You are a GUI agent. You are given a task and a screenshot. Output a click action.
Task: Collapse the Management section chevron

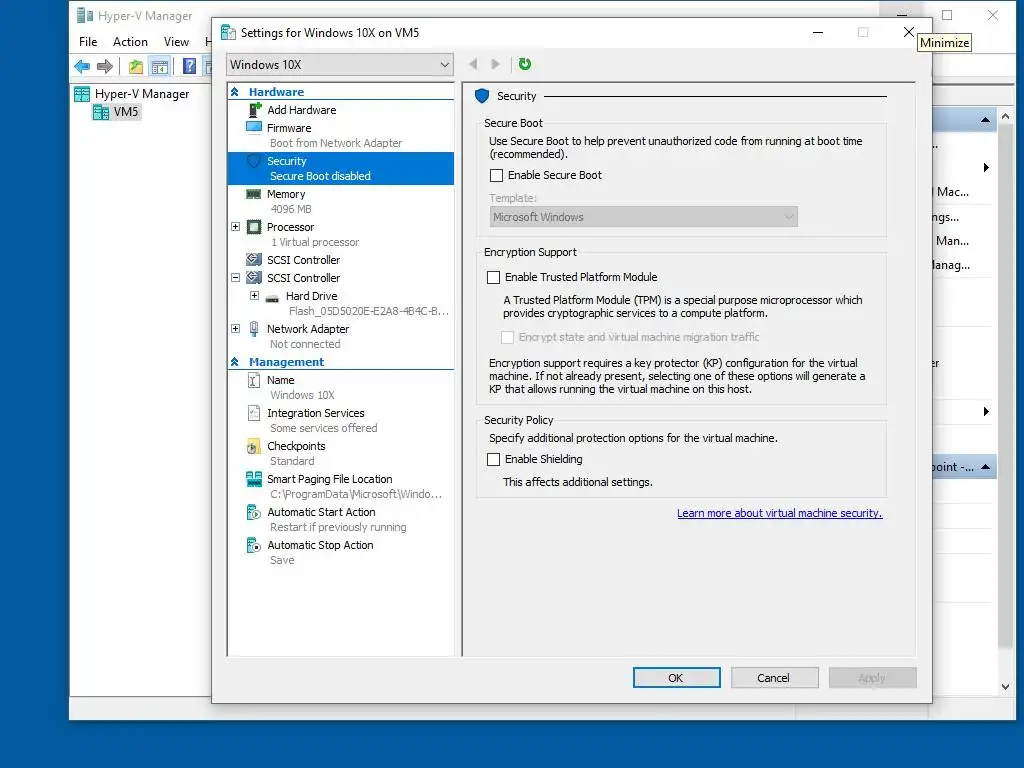[x=235, y=362]
